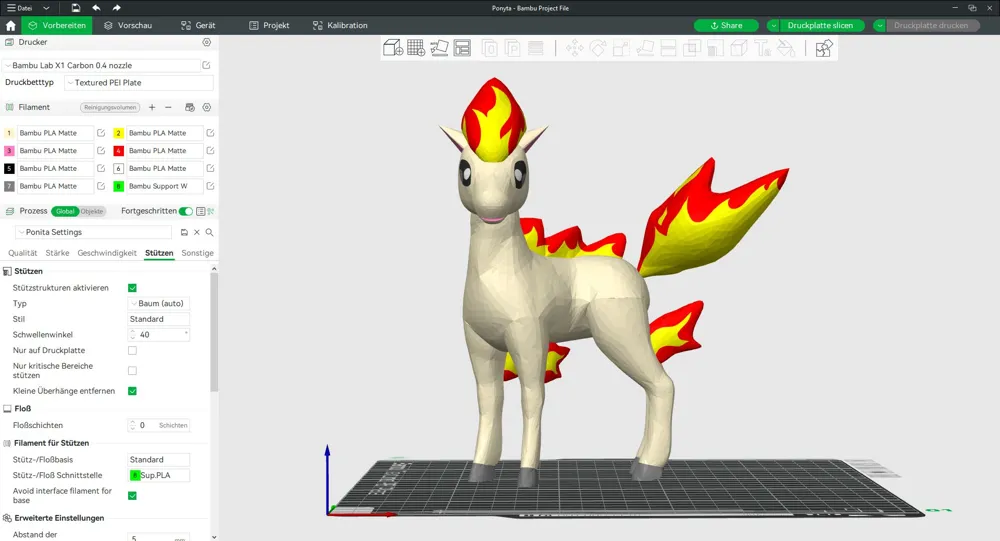
Task: Switch process scope to Global
Action: point(65,211)
